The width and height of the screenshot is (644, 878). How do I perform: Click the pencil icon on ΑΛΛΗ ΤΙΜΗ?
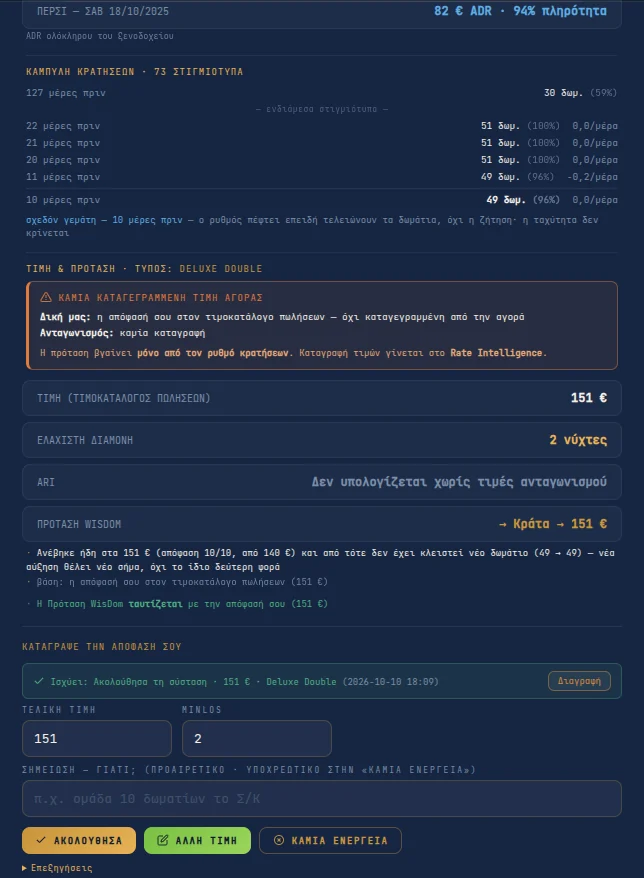163,840
